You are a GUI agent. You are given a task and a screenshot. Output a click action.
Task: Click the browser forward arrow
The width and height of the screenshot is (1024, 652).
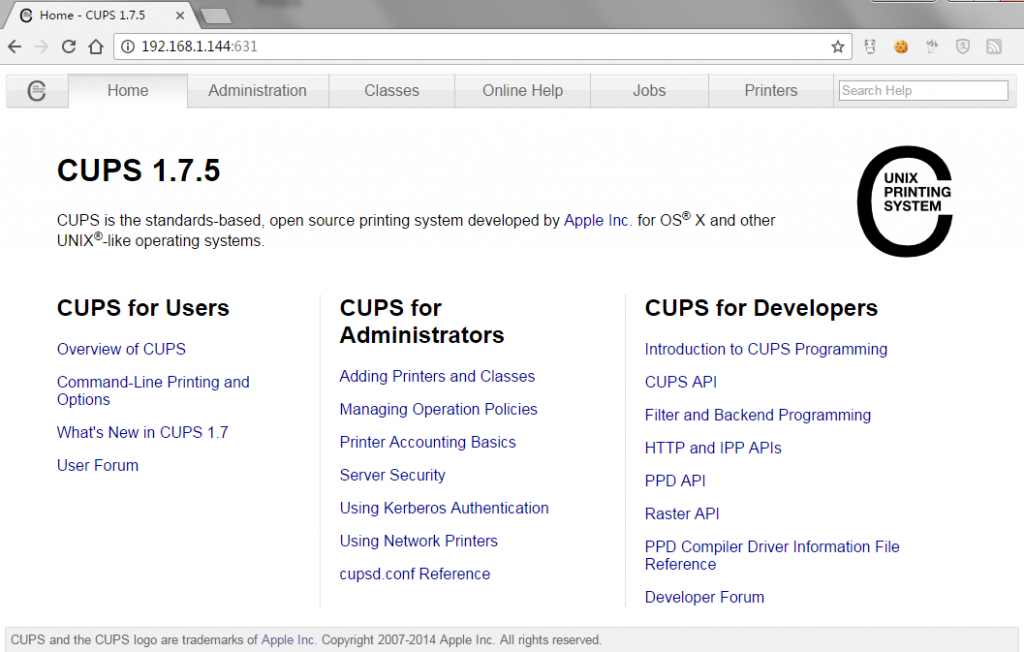(42, 46)
